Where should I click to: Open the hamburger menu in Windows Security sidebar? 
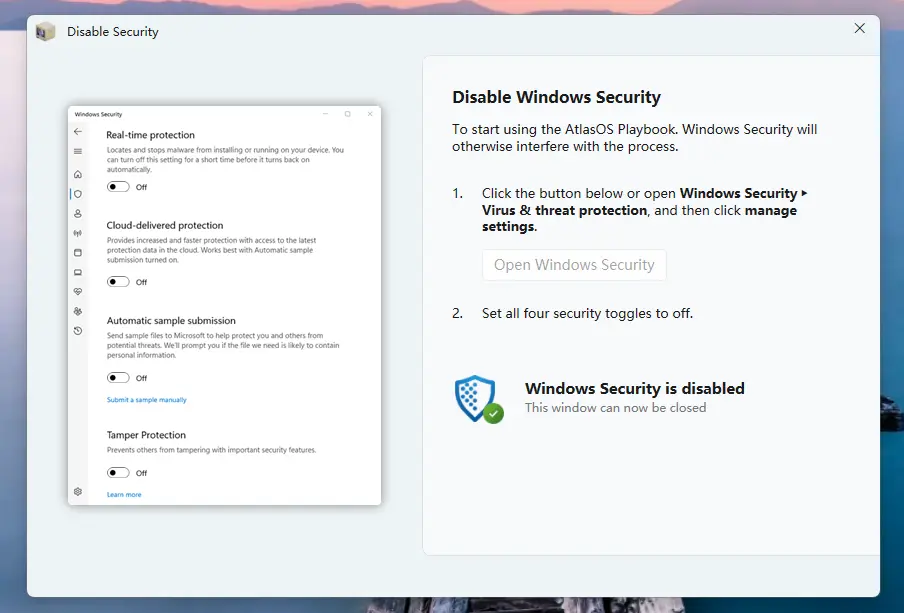[x=78, y=151]
